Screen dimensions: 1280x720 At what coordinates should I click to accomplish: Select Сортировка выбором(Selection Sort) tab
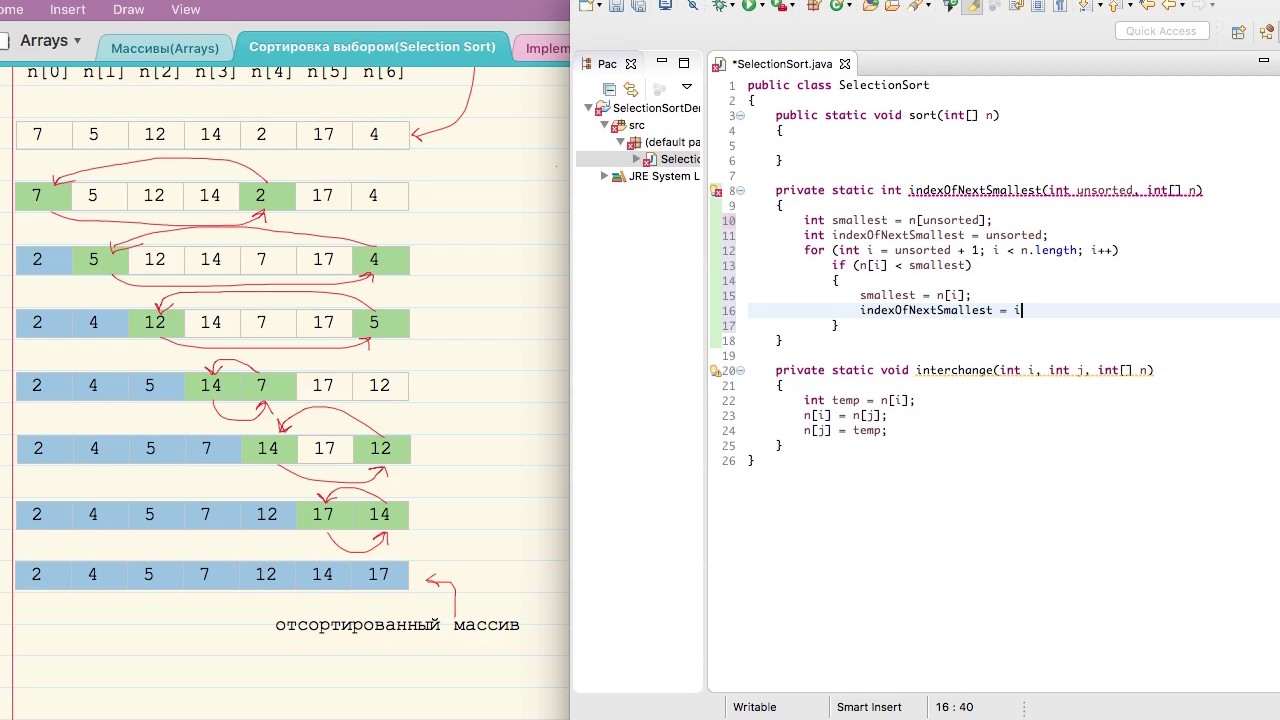[x=372, y=47]
